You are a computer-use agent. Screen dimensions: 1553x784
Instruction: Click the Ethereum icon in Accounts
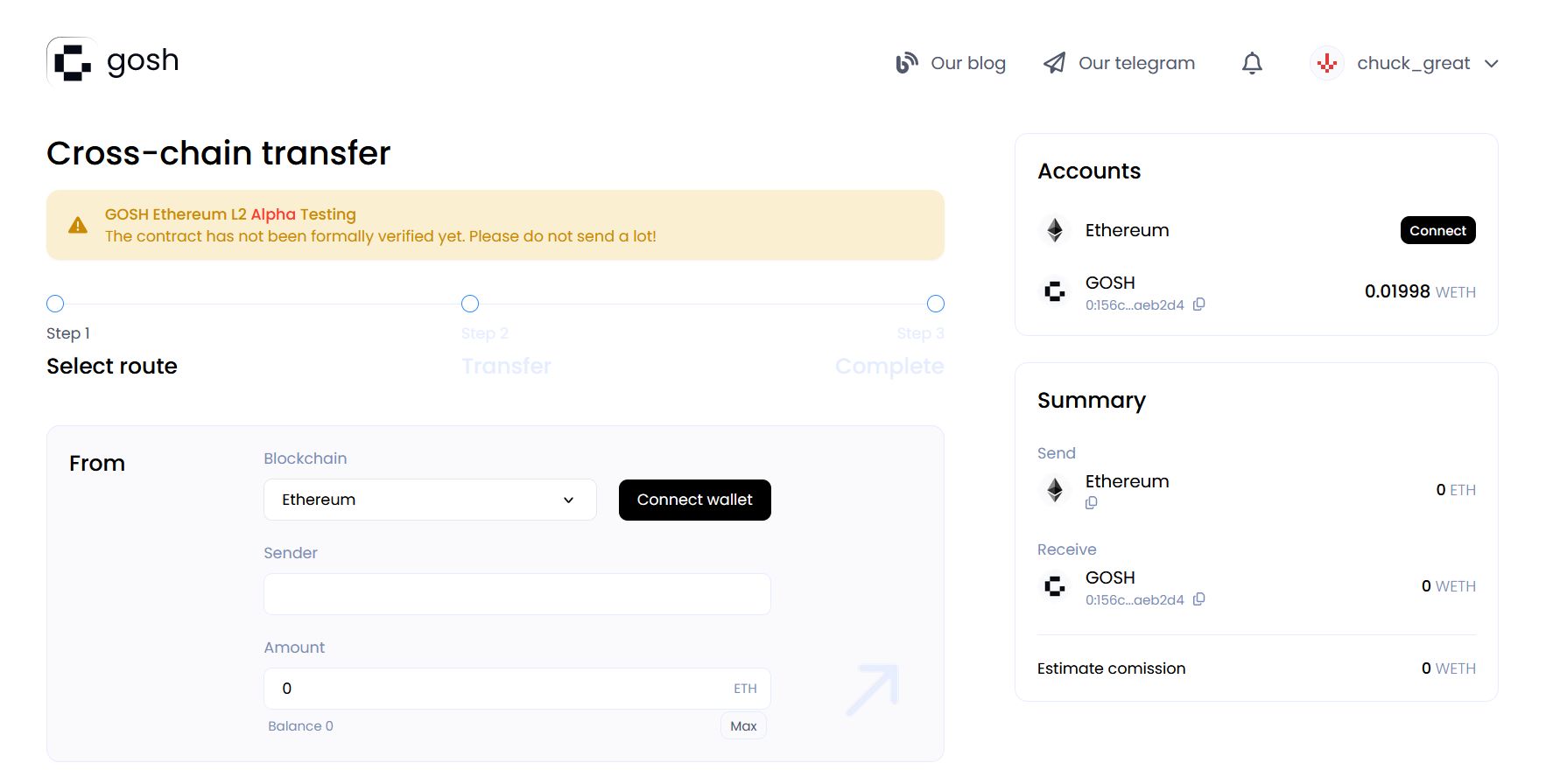pyautogui.click(x=1055, y=230)
